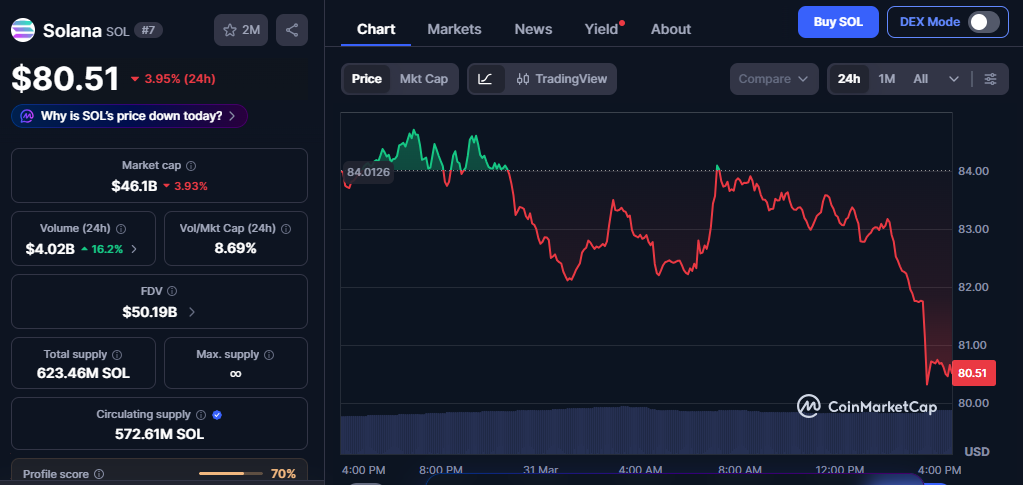Click Circulating supply verified badge
The width and height of the screenshot is (1023, 485).
click(x=217, y=414)
